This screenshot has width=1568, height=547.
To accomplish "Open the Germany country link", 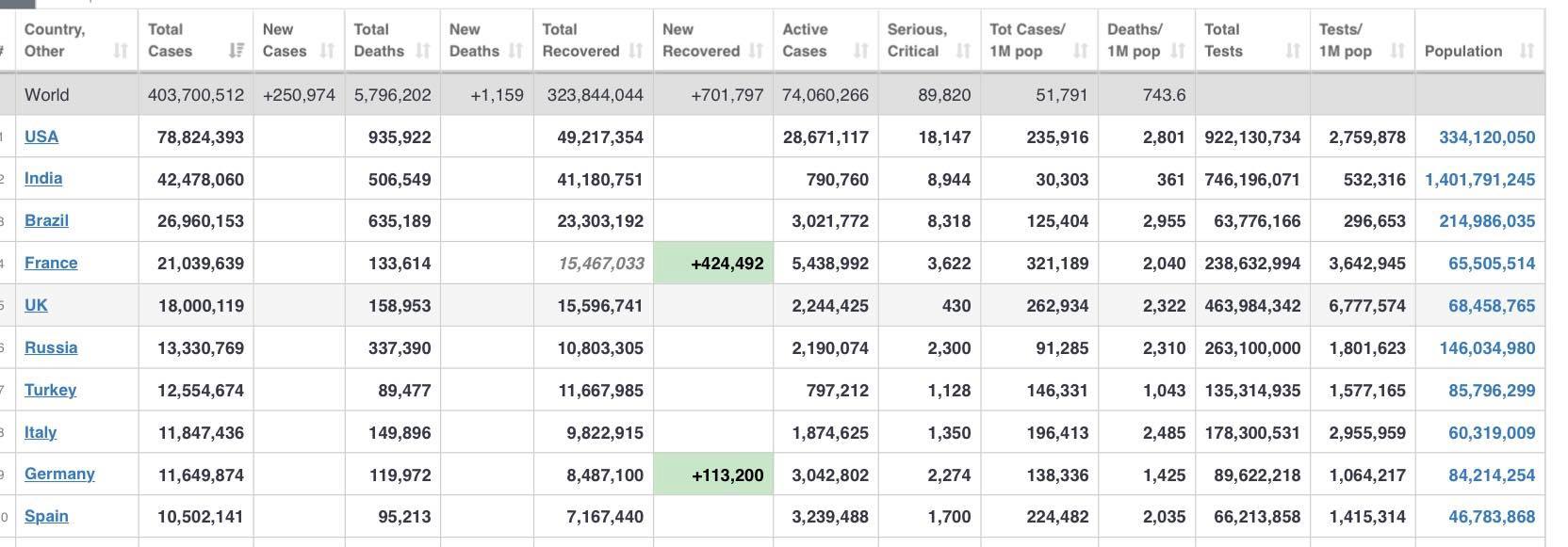I will pos(59,474).
